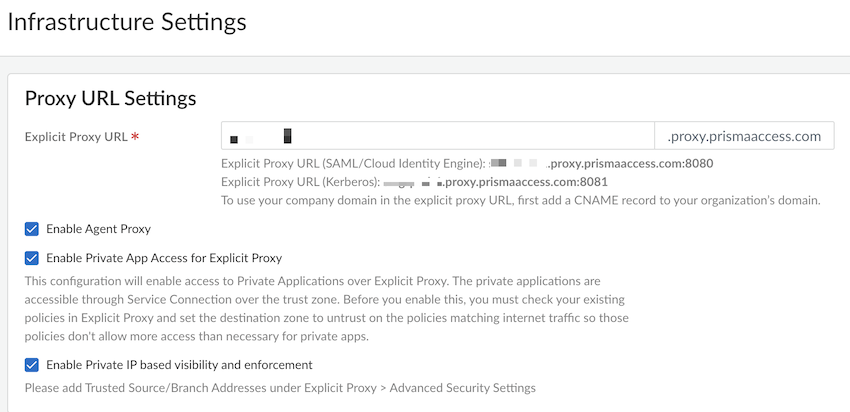850x412 pixels.
Task: Click the Proxy URL Settings section heading
Action: [110, 98]
